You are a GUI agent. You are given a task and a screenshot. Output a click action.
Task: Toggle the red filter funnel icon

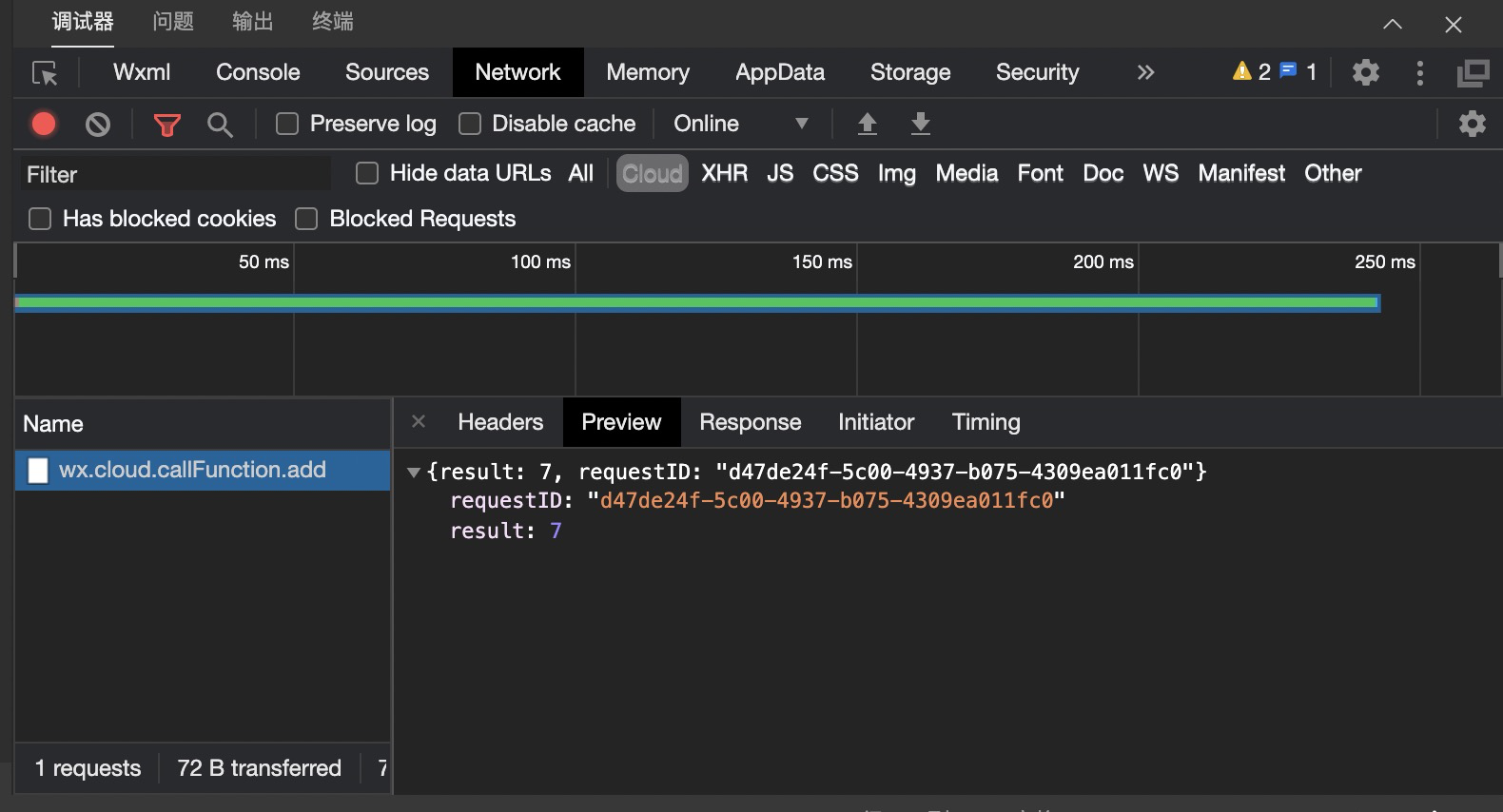click(x=166, y=125)
